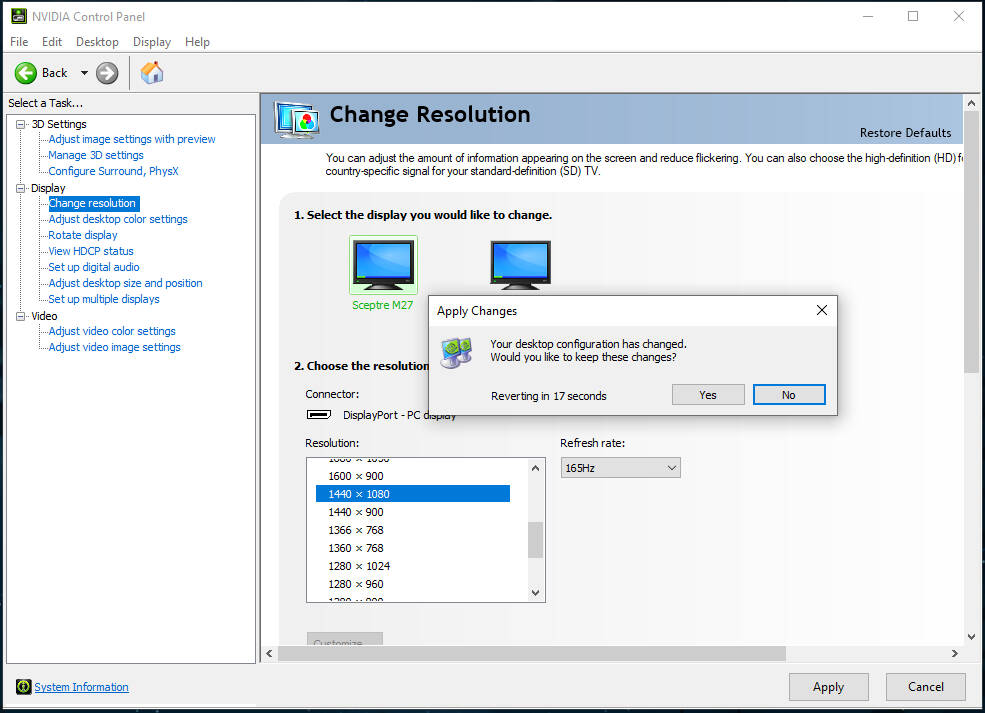
Task: Collapse the Video tree node
Action: tap(21, 316)
